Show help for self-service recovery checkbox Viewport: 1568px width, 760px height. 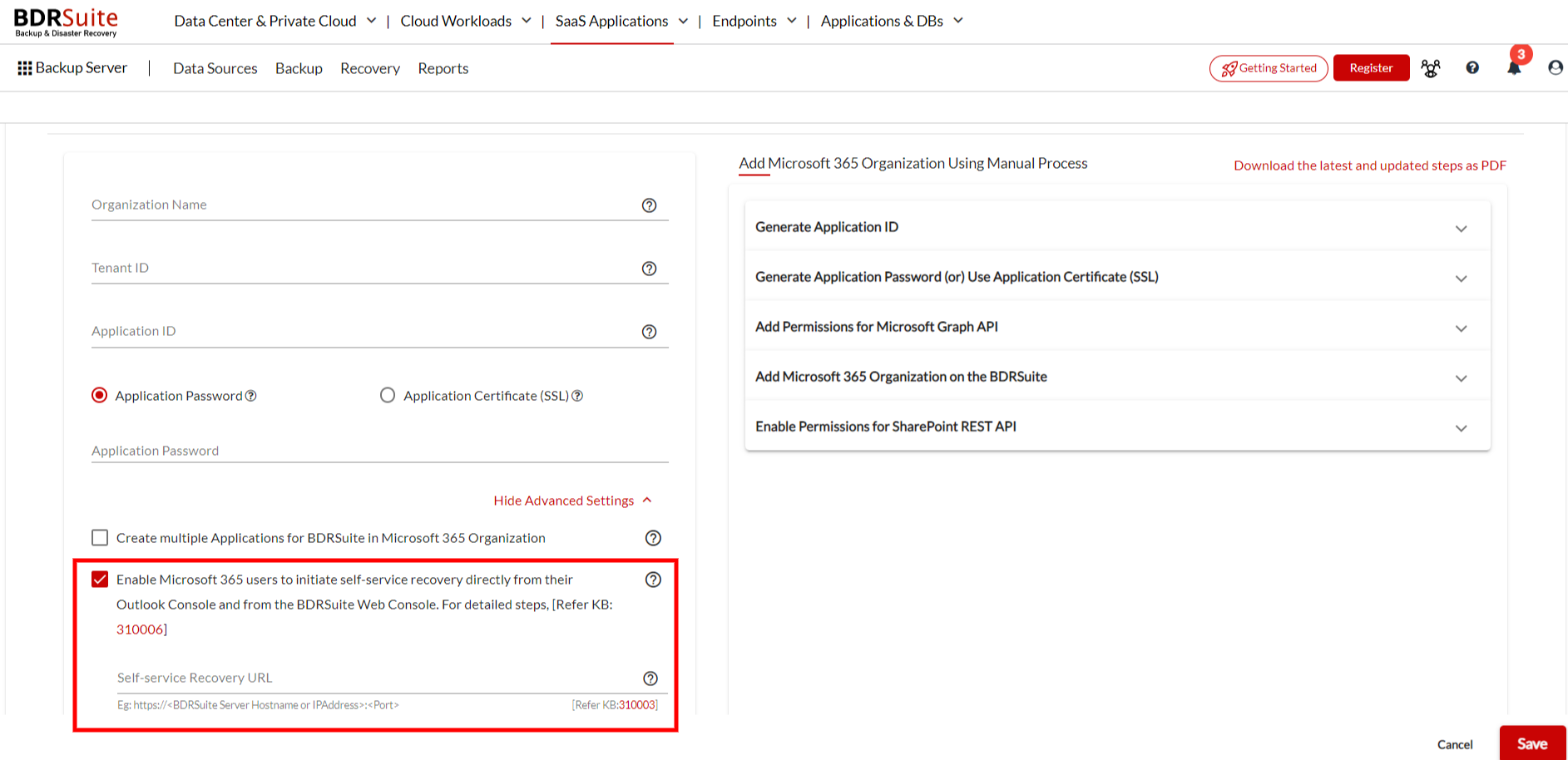(x=654, y=580)
